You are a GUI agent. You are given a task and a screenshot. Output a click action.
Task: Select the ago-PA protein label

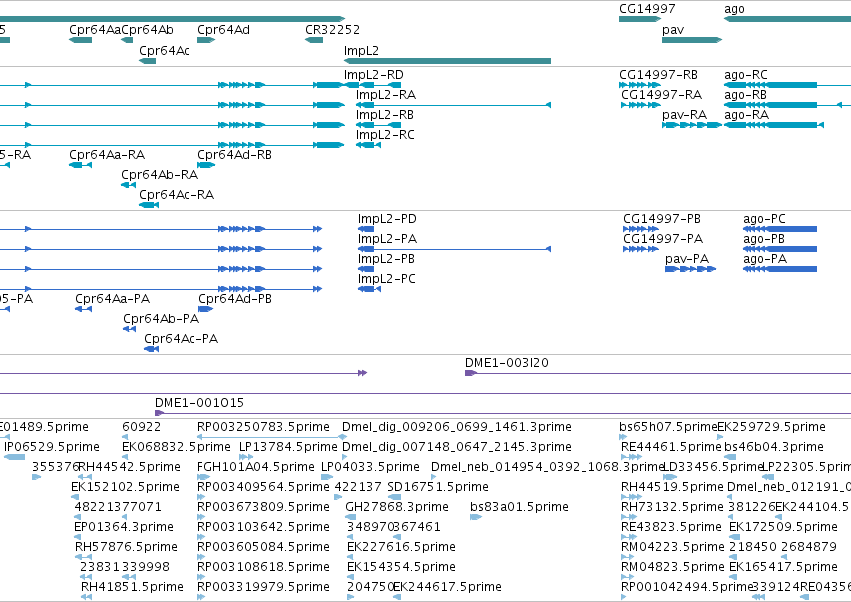coord(765,259)
